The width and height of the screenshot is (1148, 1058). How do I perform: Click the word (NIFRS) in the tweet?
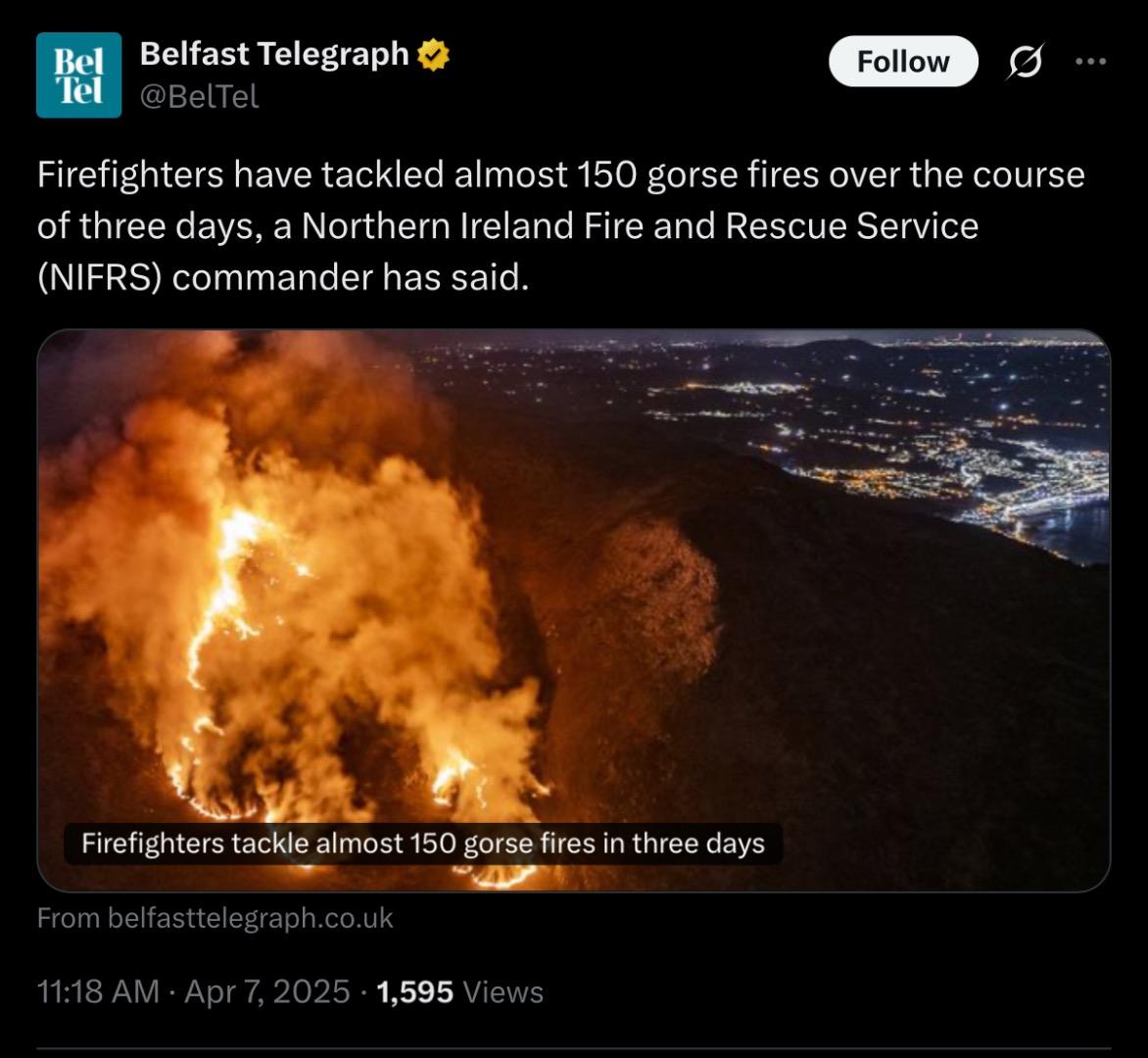tap(99, 277)
